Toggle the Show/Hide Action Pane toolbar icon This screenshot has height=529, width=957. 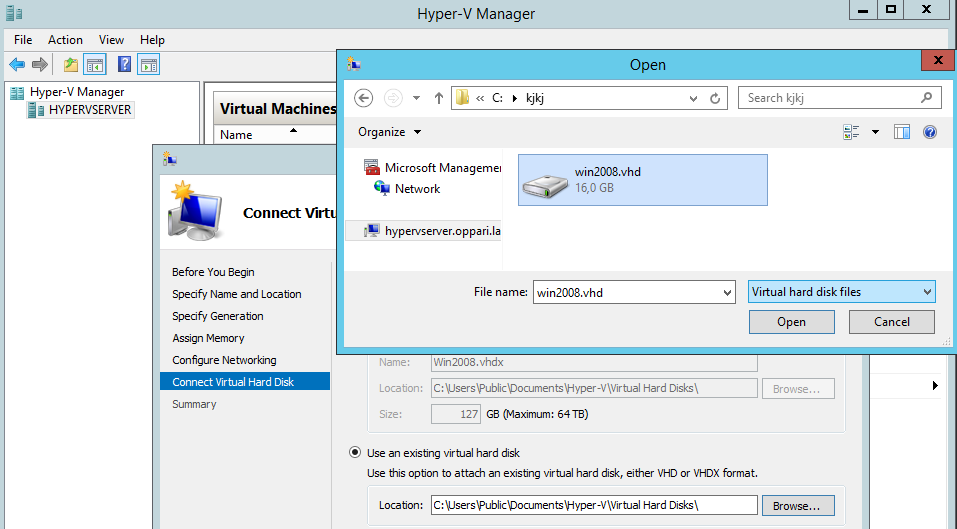pos(148,64)
